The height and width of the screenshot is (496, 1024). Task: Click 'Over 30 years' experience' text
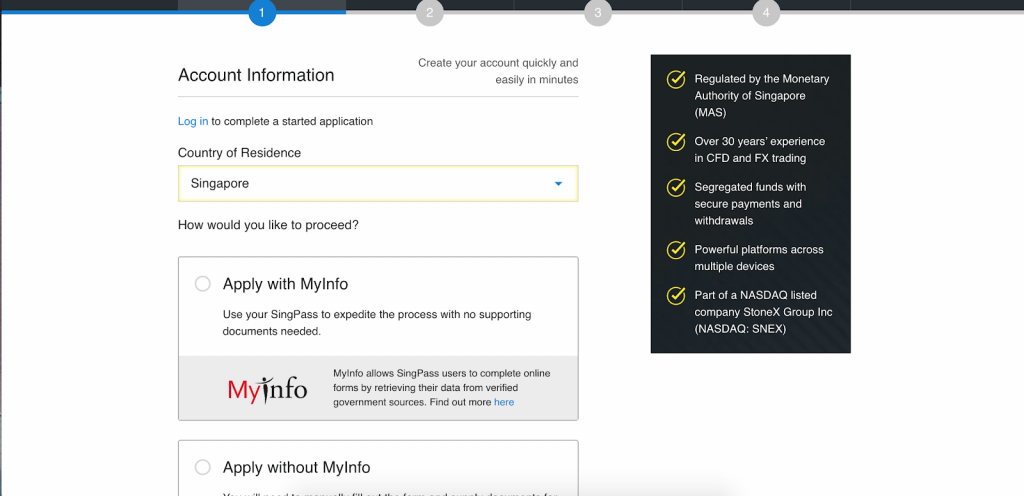[x=760, y=150]
